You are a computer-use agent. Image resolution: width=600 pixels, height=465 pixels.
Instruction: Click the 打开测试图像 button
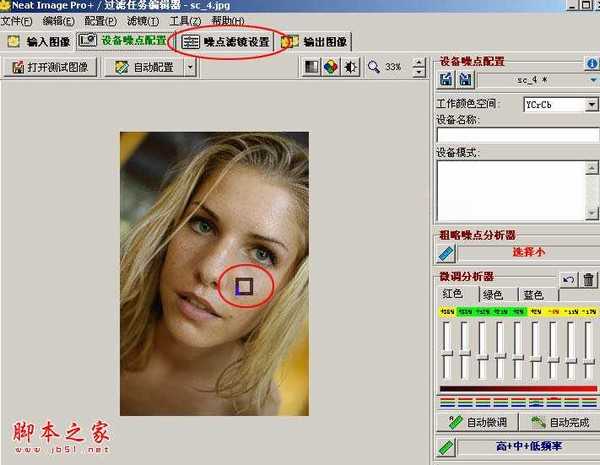coord(51,68)
